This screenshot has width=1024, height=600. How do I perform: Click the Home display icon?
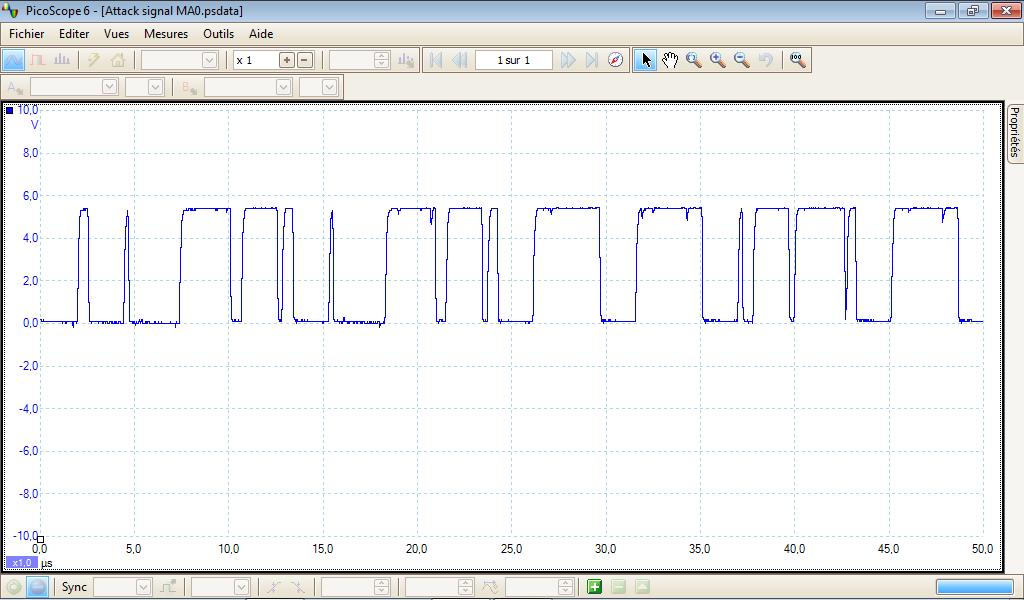118,60
